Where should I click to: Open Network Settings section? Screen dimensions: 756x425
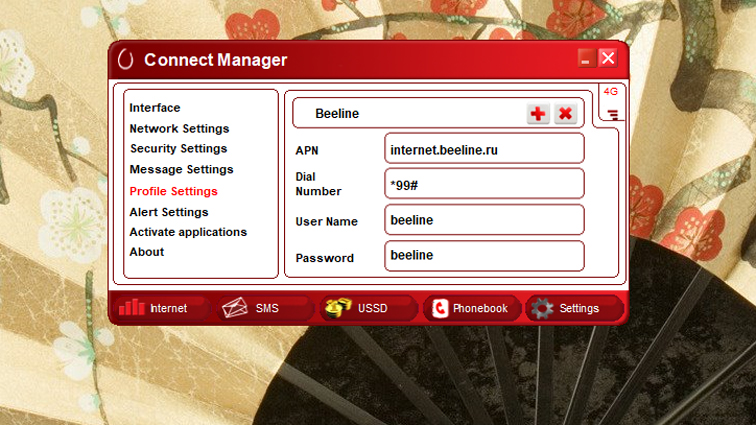(179, 129)
